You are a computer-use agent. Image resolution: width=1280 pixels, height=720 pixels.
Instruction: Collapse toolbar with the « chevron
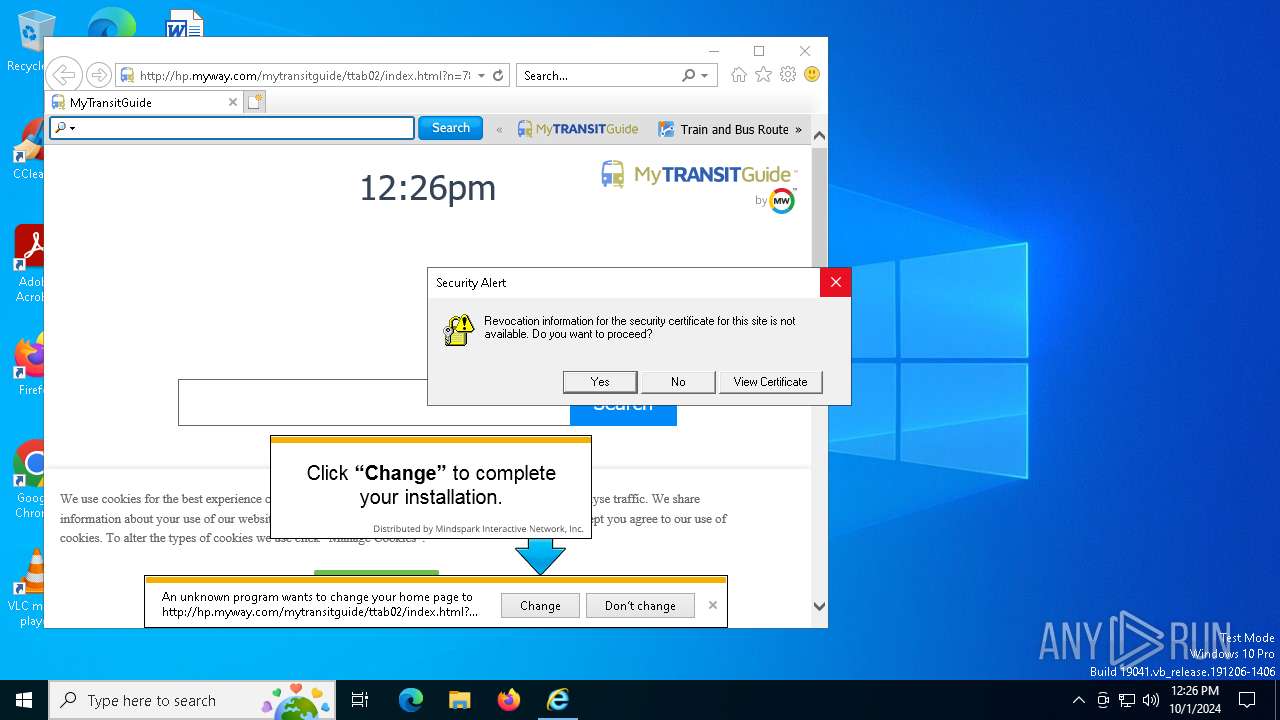click(499, 129)
